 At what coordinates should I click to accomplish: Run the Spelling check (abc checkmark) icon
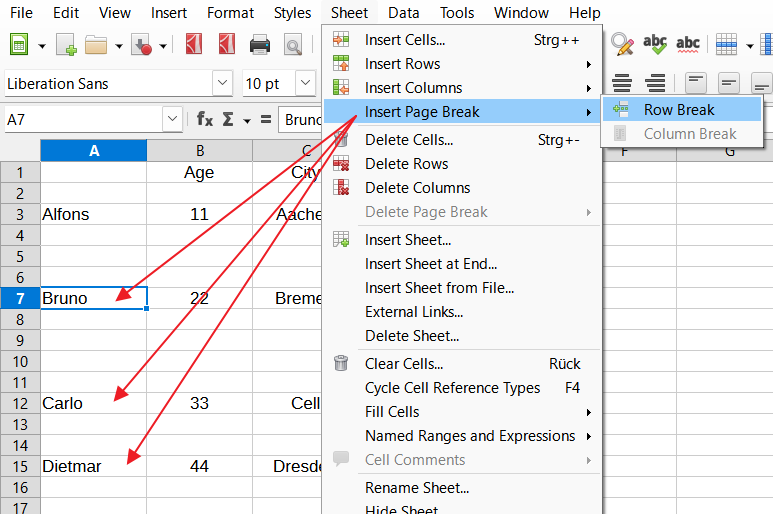pyautogui.click(x=655, y=44)
